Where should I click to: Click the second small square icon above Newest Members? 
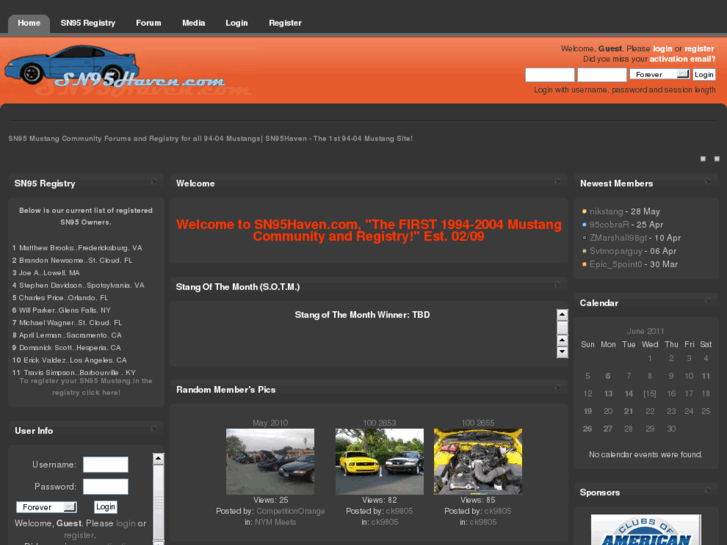[x=717, y=159]
